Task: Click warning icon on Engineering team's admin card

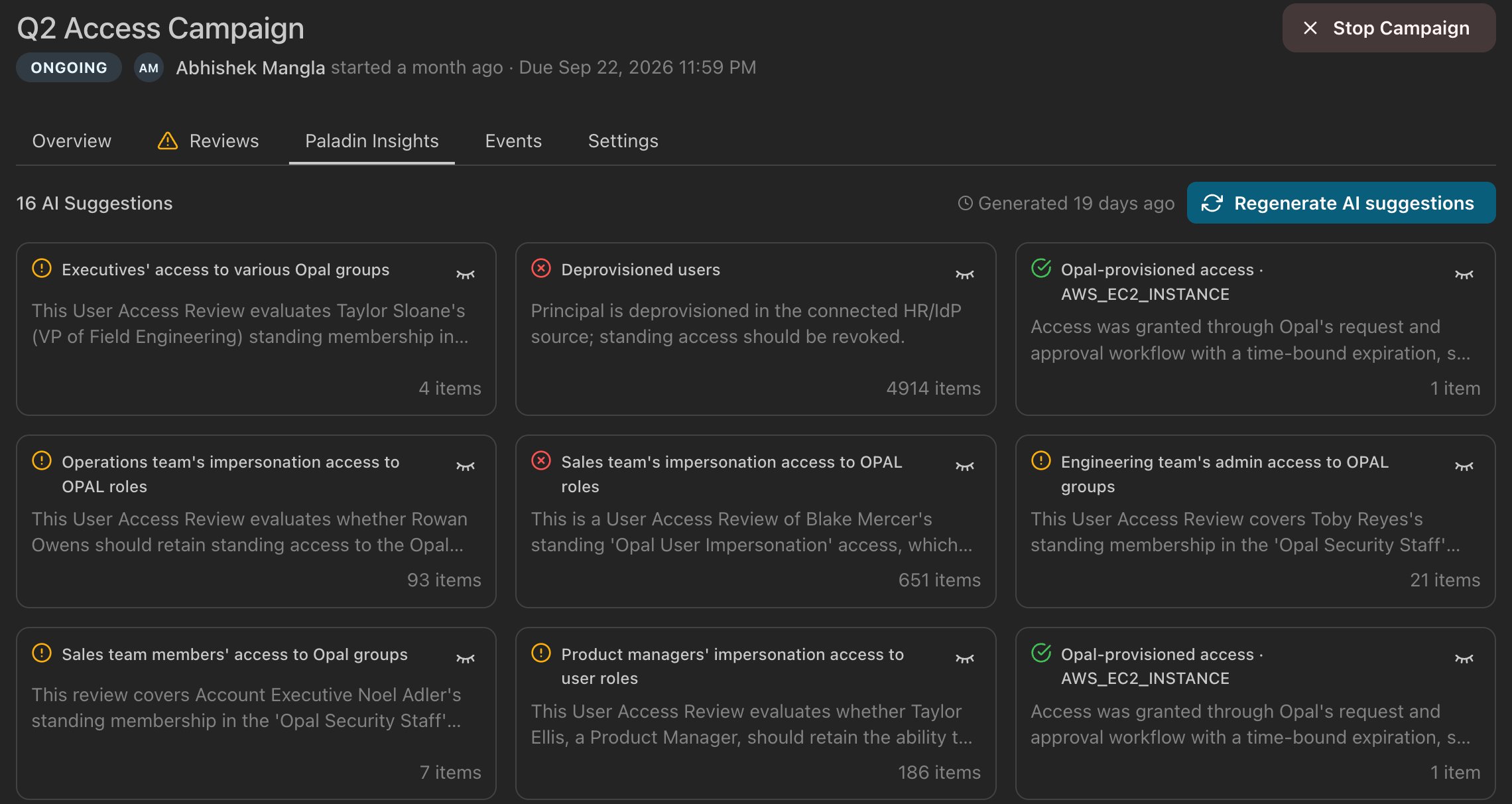Action: tap(1041, 460)
